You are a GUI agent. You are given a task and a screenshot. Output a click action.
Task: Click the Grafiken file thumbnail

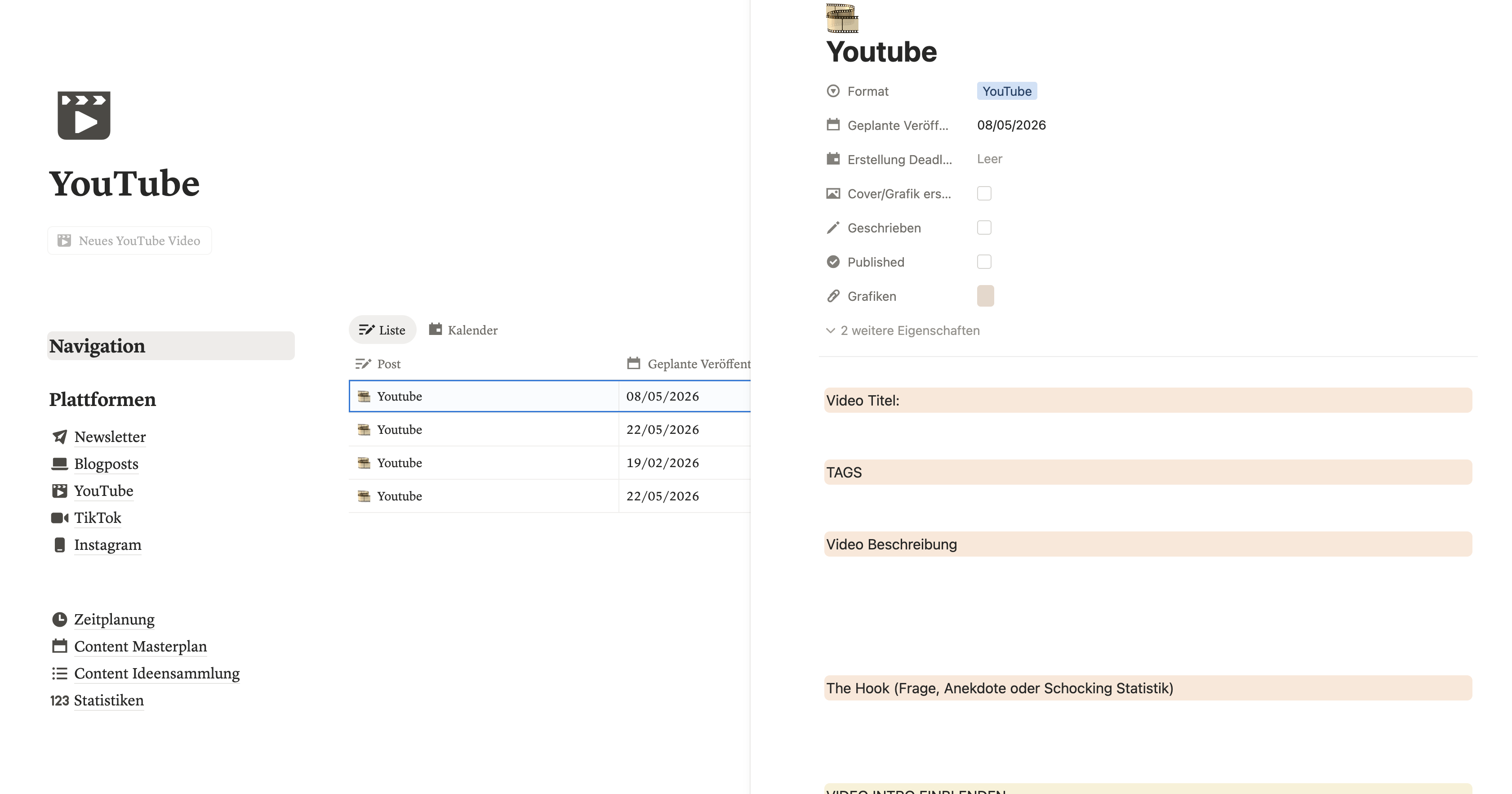point(986,296)
